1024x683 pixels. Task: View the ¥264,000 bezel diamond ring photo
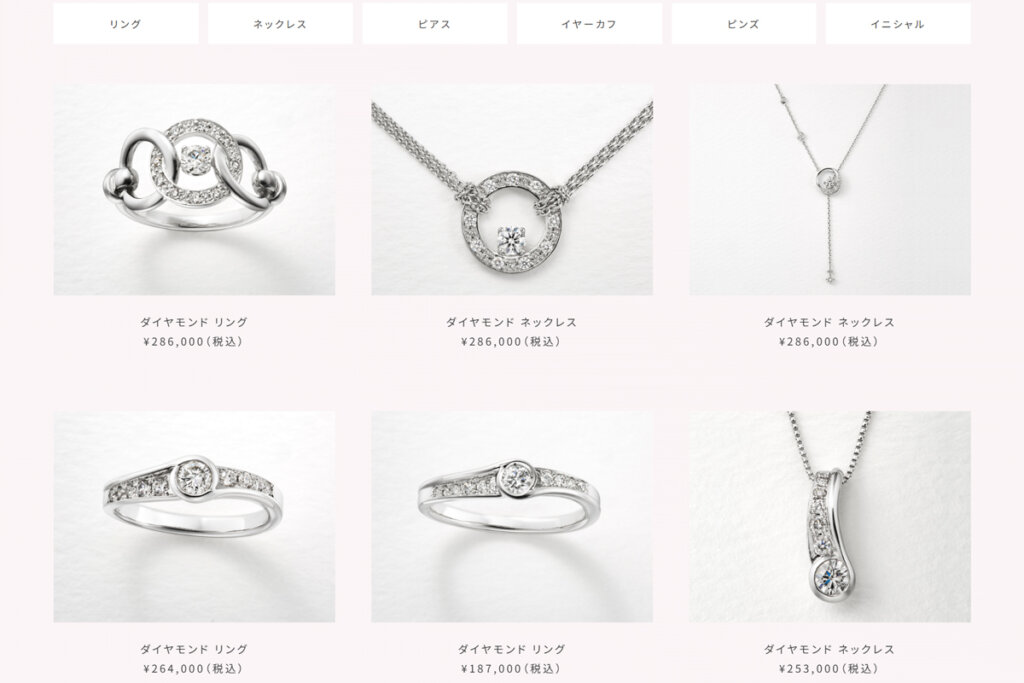pyautogui.click(x=194, y=516)
